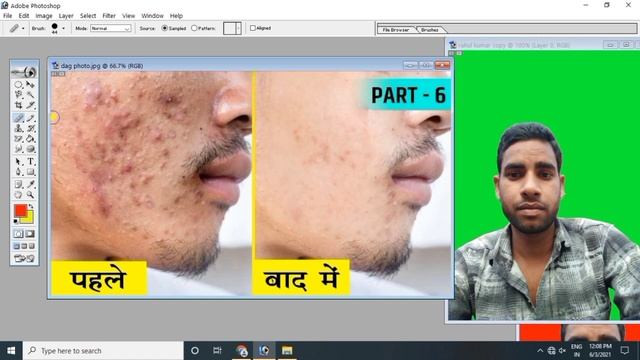
Task: Open the Window menu
Action: pos(152,16)
